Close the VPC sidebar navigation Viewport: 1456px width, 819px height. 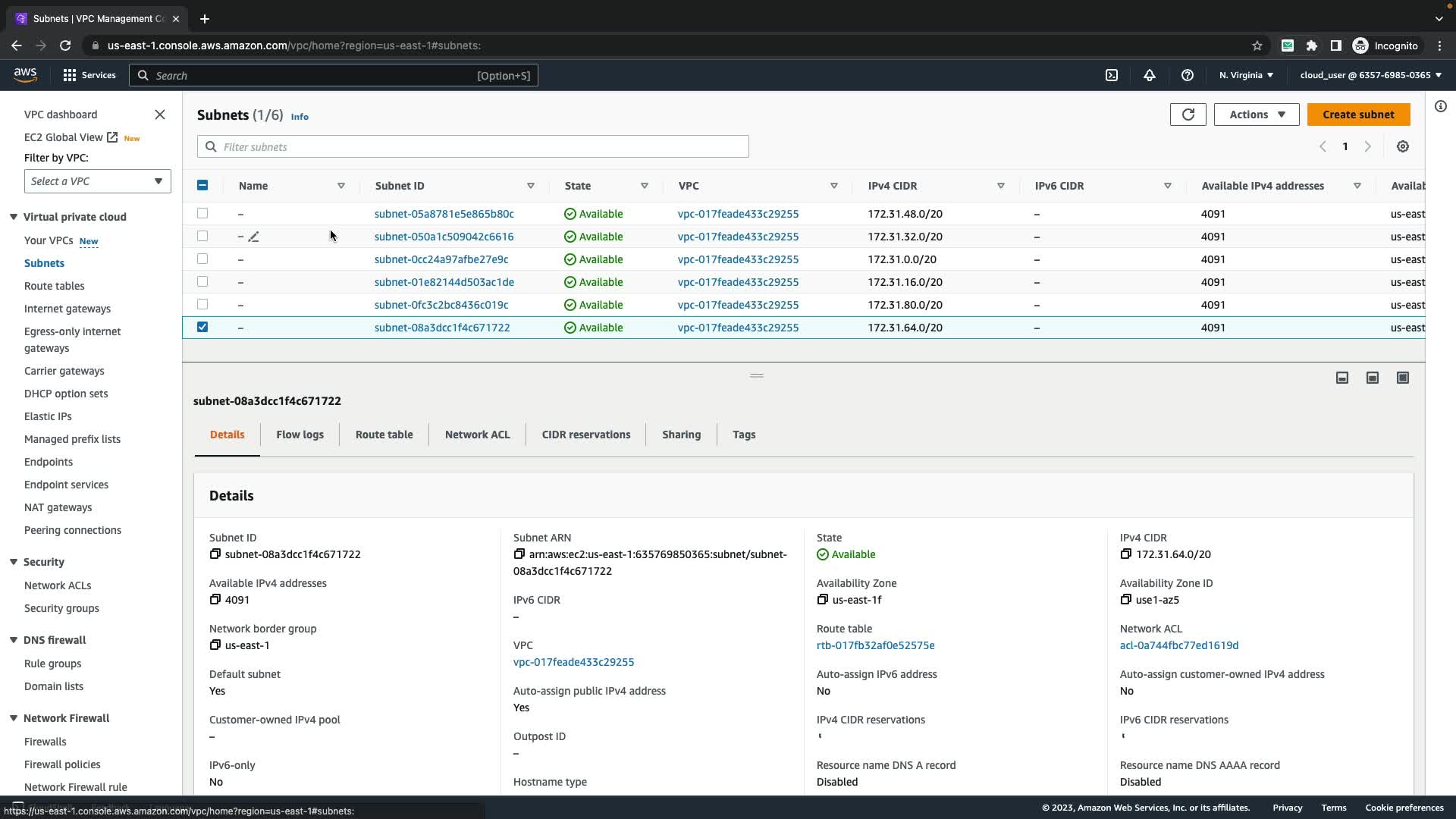(159, 115)
